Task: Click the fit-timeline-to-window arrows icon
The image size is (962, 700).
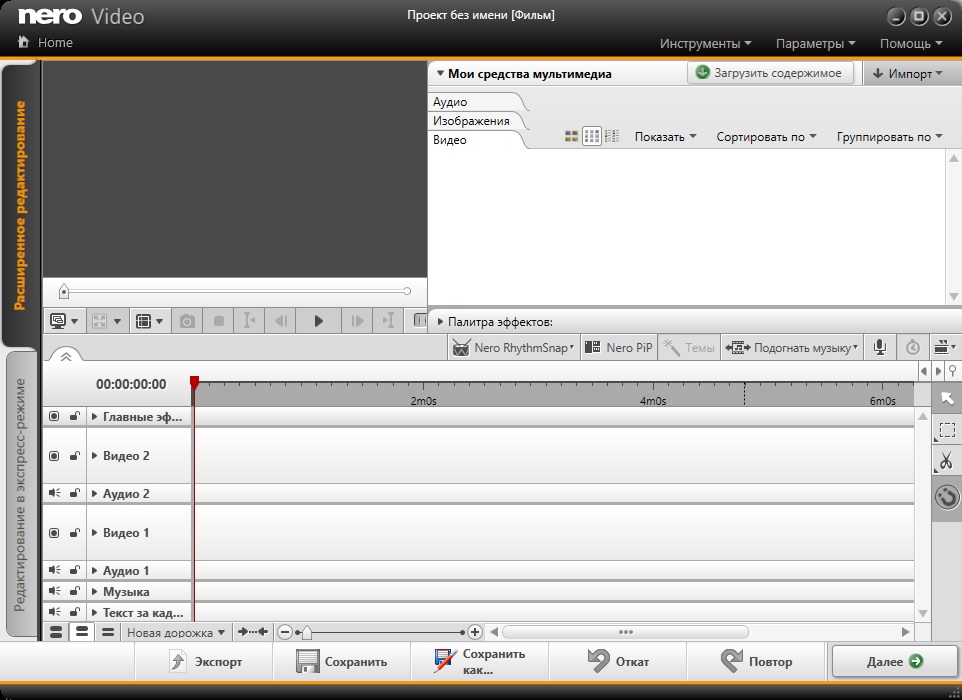Action: 253,632
